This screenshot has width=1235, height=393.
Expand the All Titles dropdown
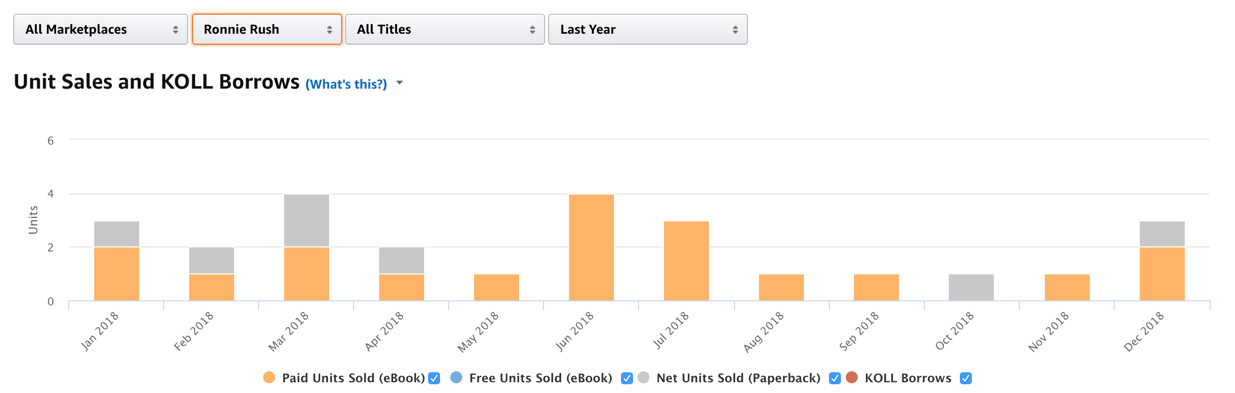tap(445, 29)
